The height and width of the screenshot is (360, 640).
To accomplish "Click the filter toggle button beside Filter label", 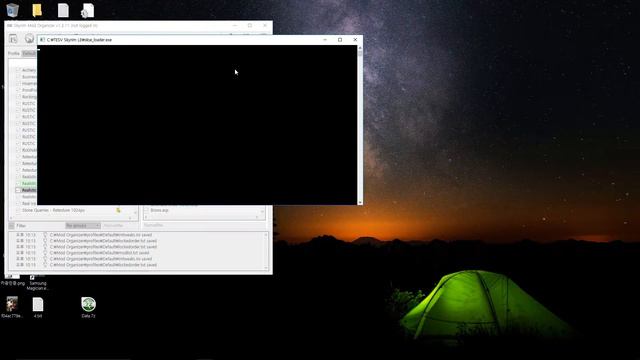I will click(x=11, y=226).
